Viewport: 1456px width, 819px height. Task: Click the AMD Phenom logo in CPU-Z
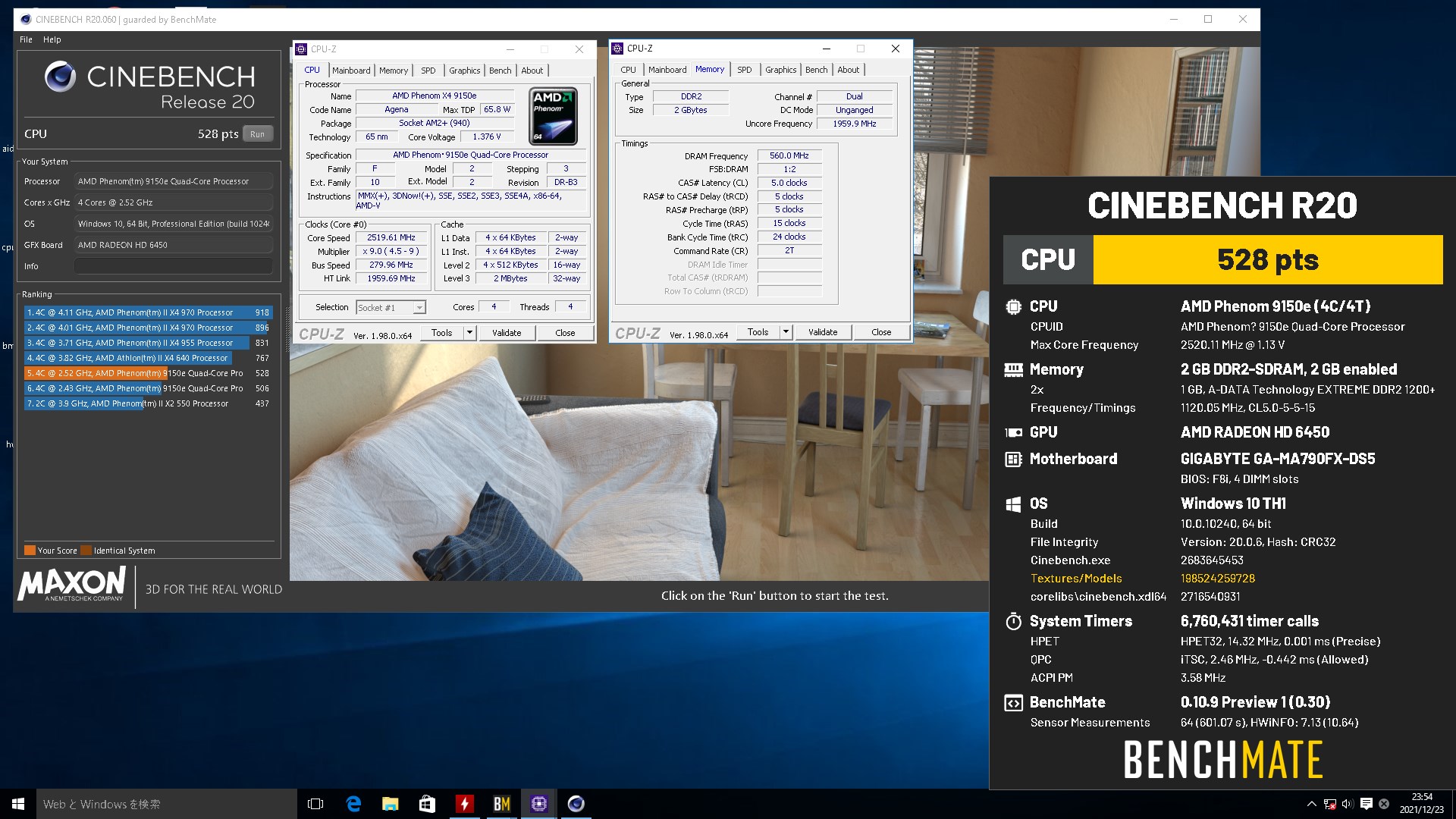tap(553, 115)
